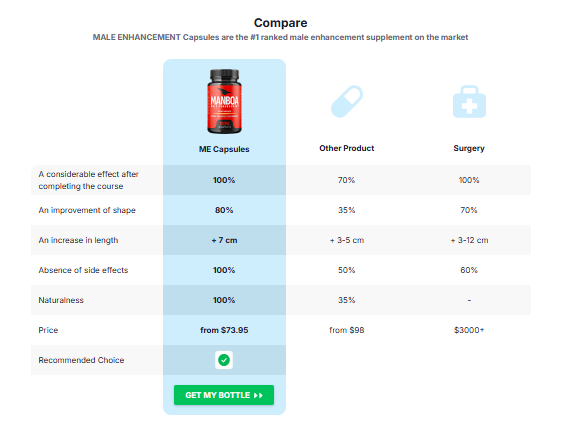Click the + 7 cm length value
This screenshot has height=432, width=561.
[224, 240]
